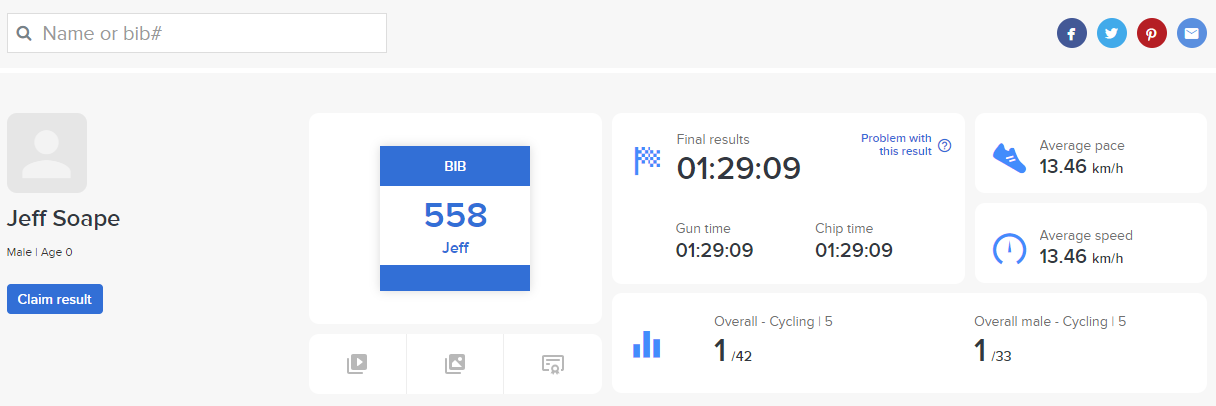
Task: Click the bar chart rankings icon
Action: [x=647, y=344]
